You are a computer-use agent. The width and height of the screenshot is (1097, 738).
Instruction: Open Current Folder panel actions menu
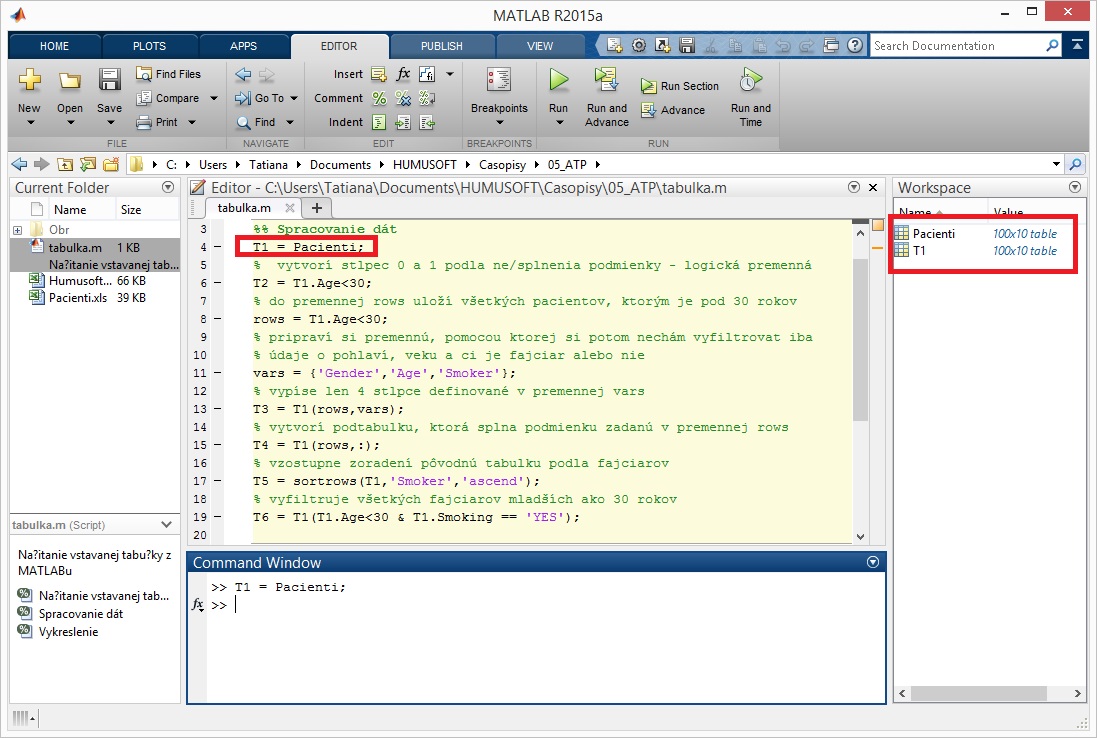click(x=168, y=187)
